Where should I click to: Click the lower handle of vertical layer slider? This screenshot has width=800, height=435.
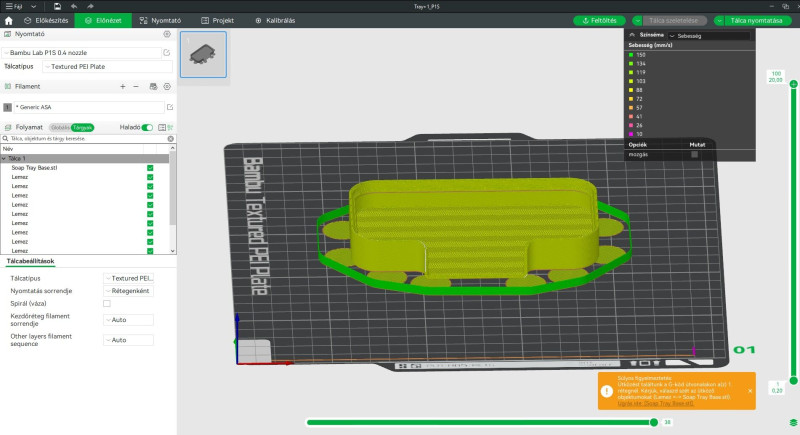pyautogui.click(x=793, y=380)
